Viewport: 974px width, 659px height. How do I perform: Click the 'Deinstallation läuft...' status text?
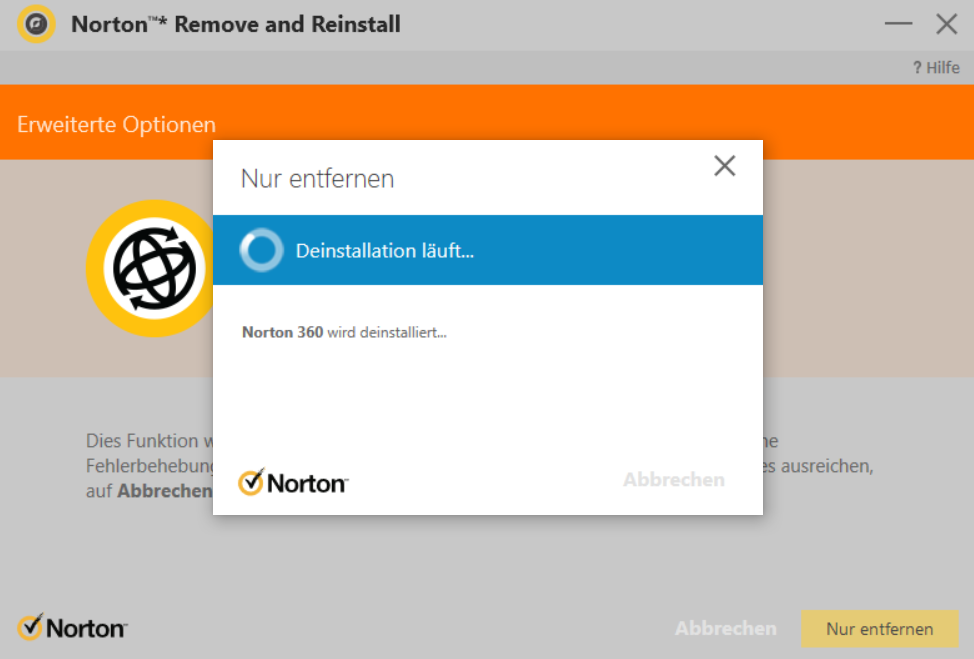385,250
